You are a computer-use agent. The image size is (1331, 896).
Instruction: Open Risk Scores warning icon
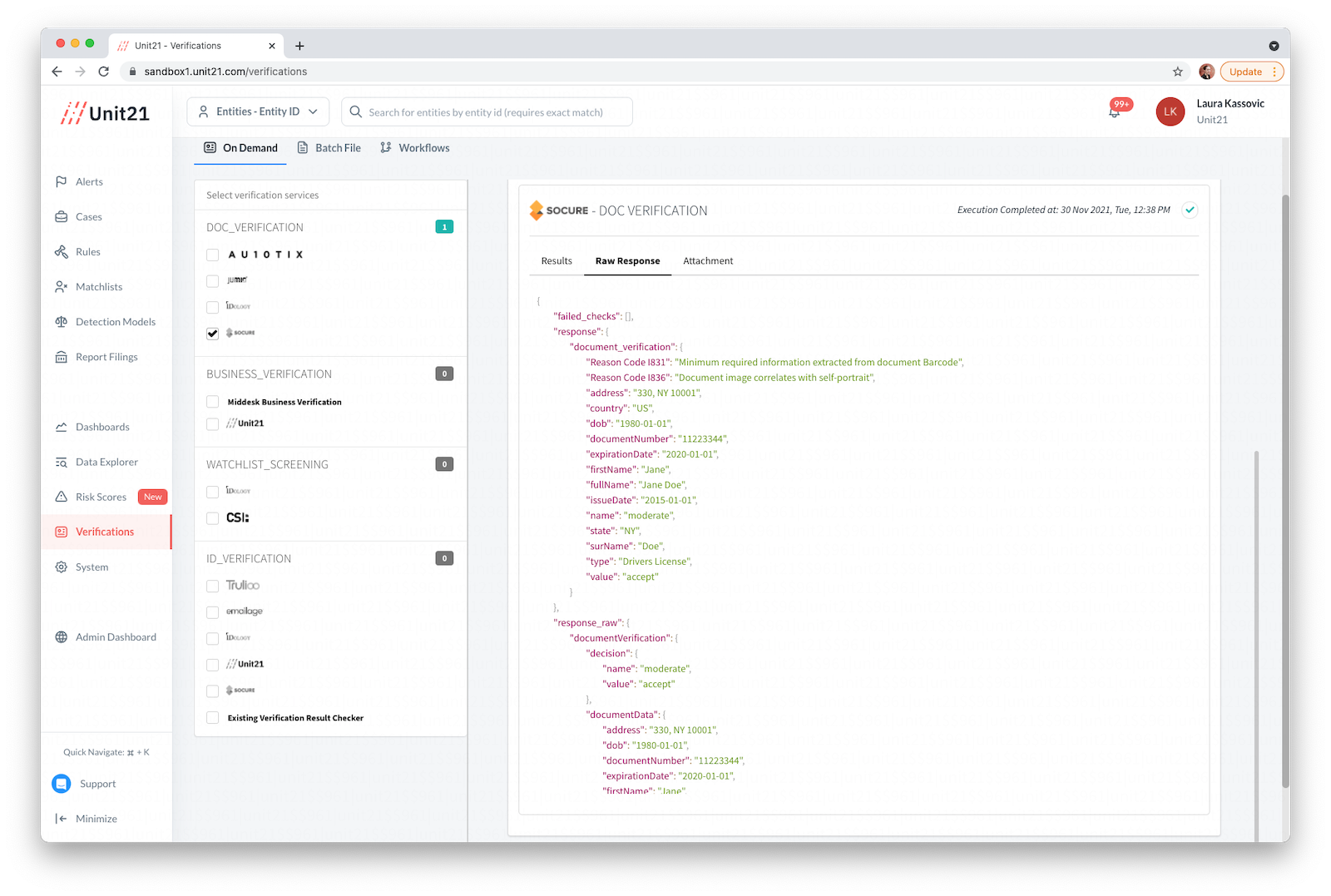pos(61,497)
